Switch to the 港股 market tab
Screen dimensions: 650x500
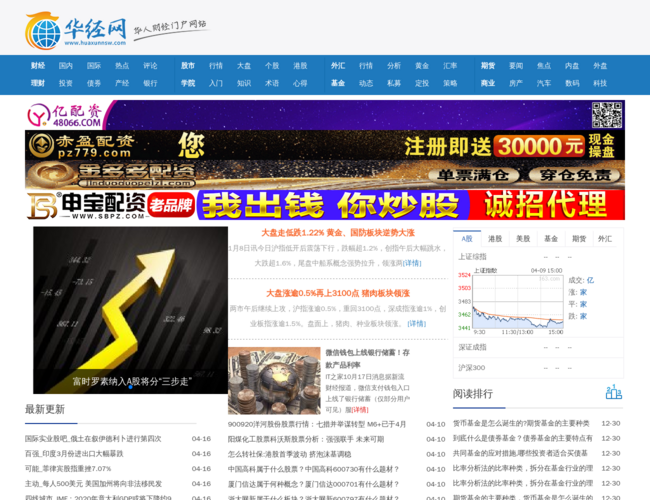tap(495, 238)
